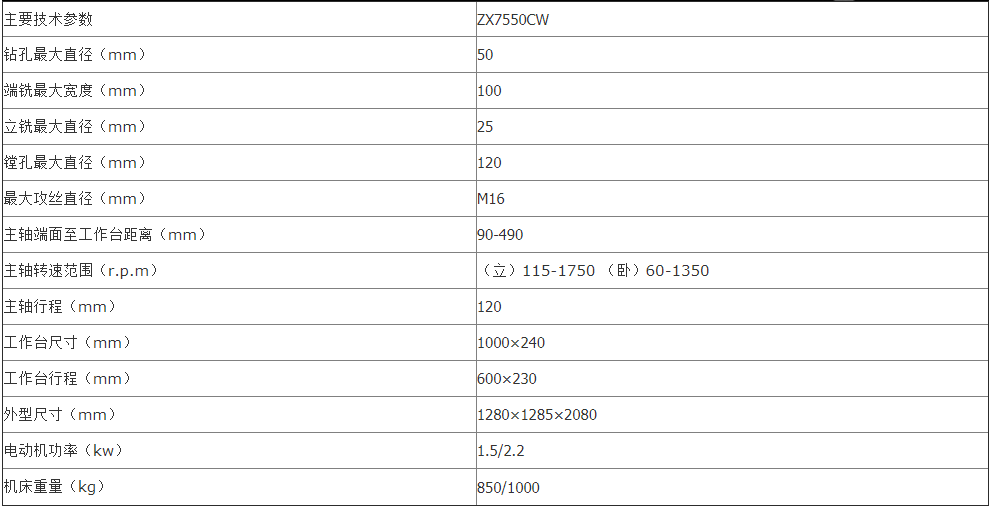Click the M16 tapping diameter value
This screenshot has width=991, height=508.
(x=491, y=199)
